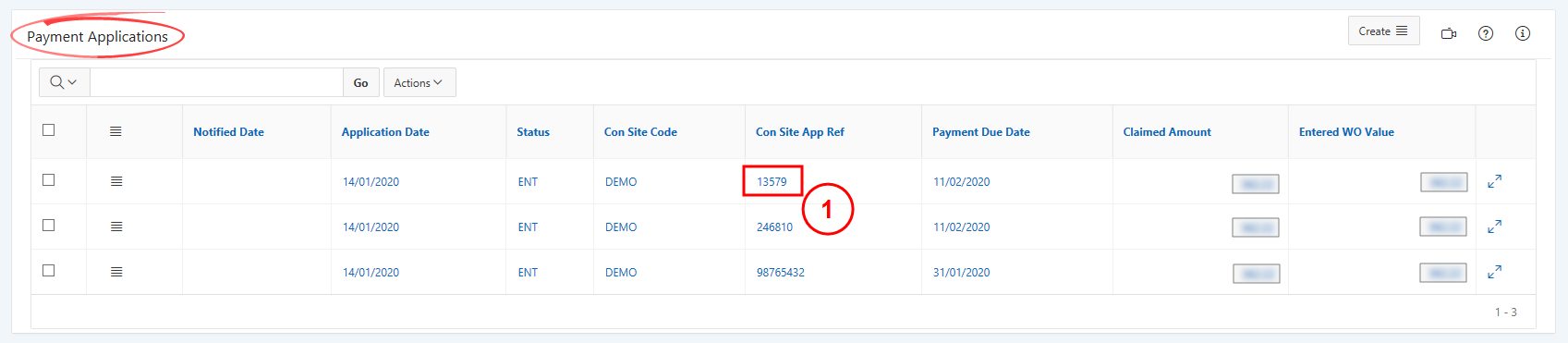Viewport: 1568px width, 343px height.
Task: Select the checkbox for row 13579
Action: pos(49,180)
